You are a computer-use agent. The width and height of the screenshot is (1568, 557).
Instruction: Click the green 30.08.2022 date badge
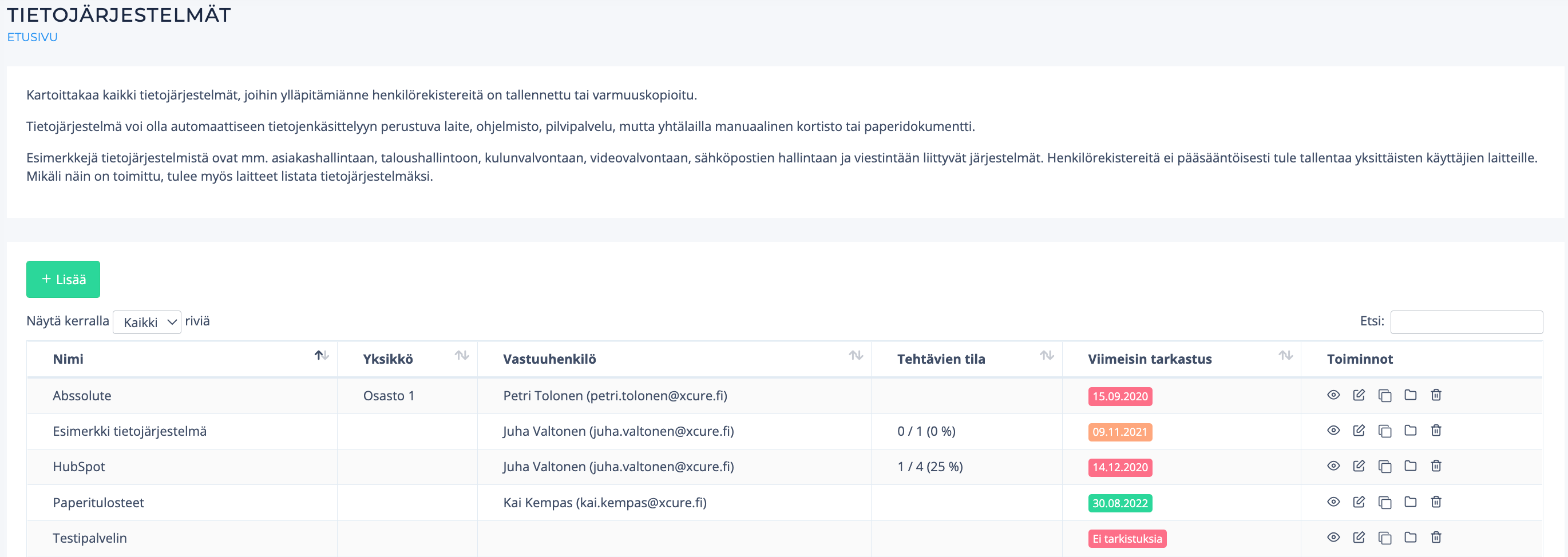(x=1119, y=503)
